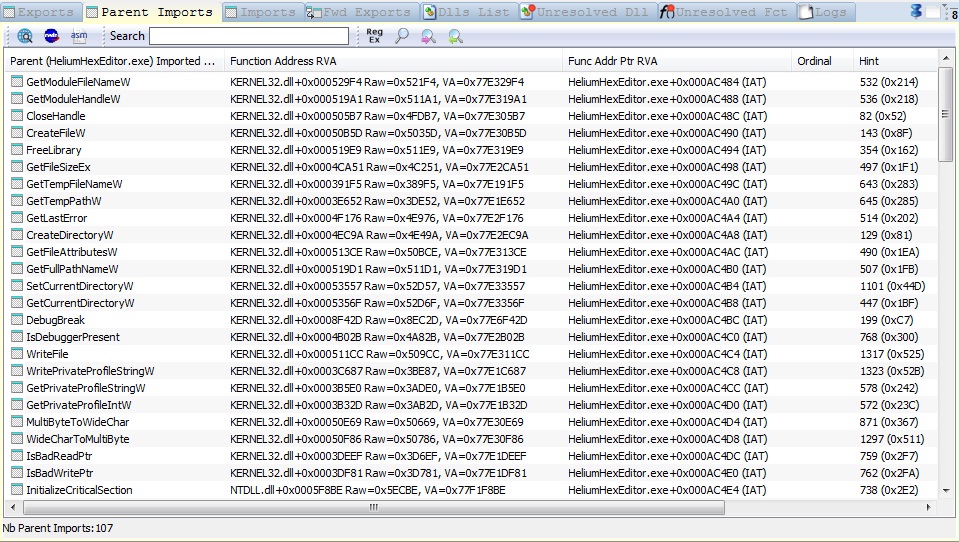Switch to the Logs tab

tap(825, 12)
